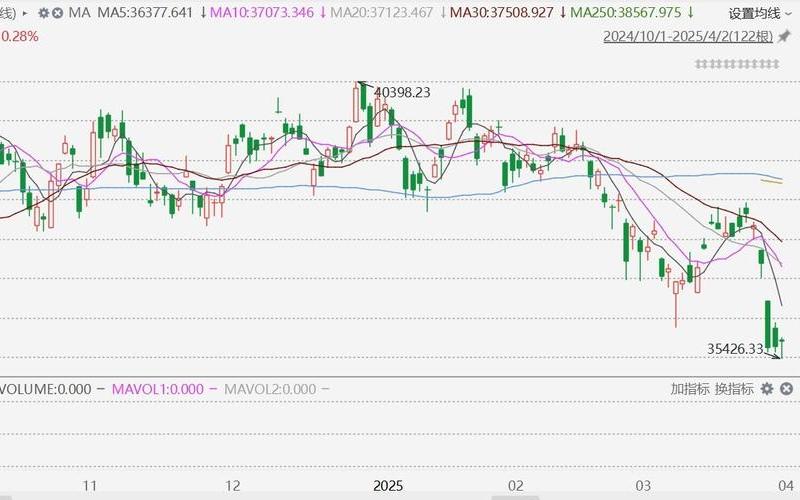Click the MA20:37123.467 value
The width and height of the screenshot is (800, 500).
tap(382, 13)
